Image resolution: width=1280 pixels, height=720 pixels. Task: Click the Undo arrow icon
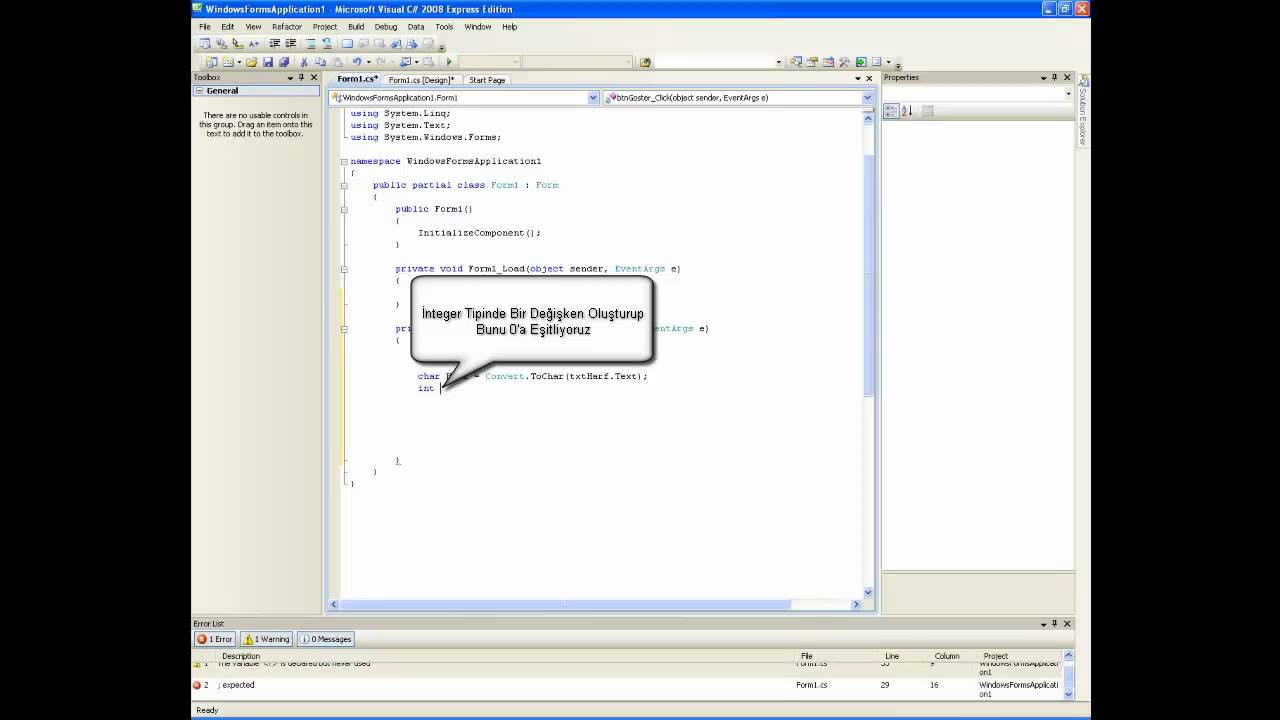[x=357, y=62]
